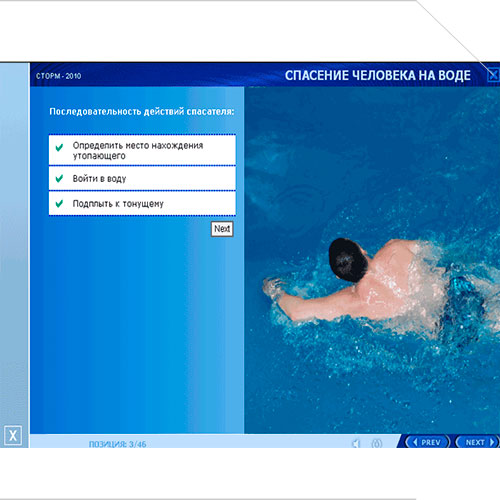Click checkmark beside 'Войти в воду'
The width and height of the screenshot is (500, 500).
[x=59, y=179]
